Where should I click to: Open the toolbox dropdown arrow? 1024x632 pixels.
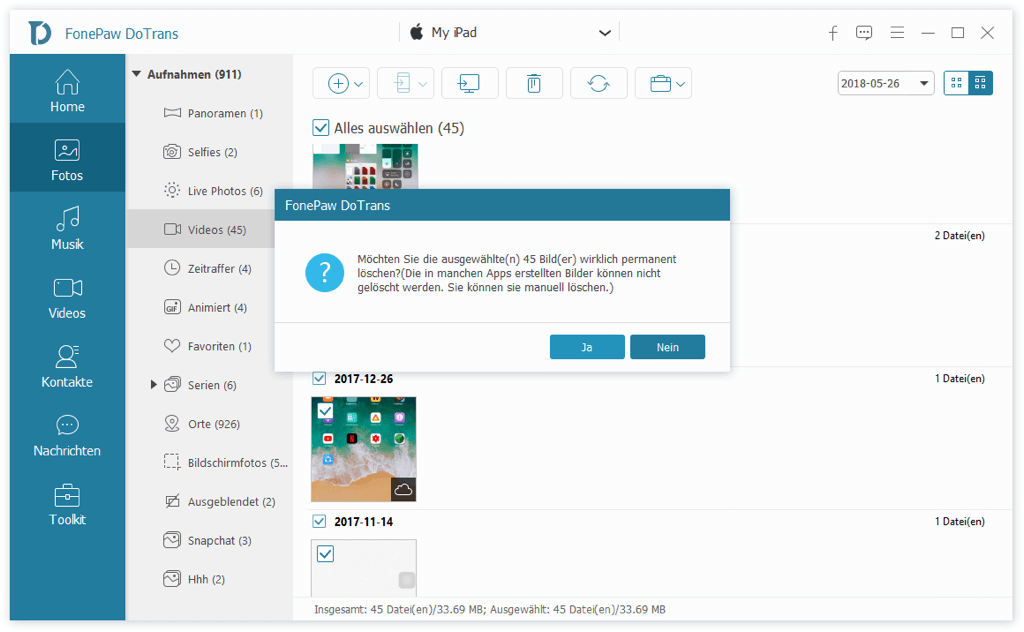point(680,84)
